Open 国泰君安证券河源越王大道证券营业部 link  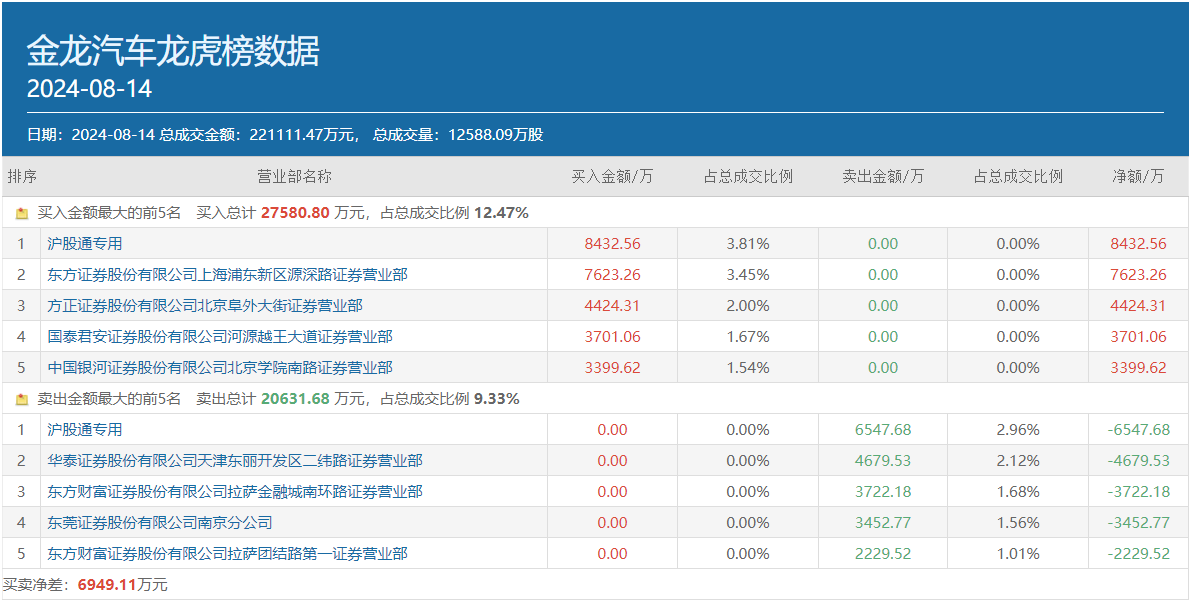click(x=220, y=336)
